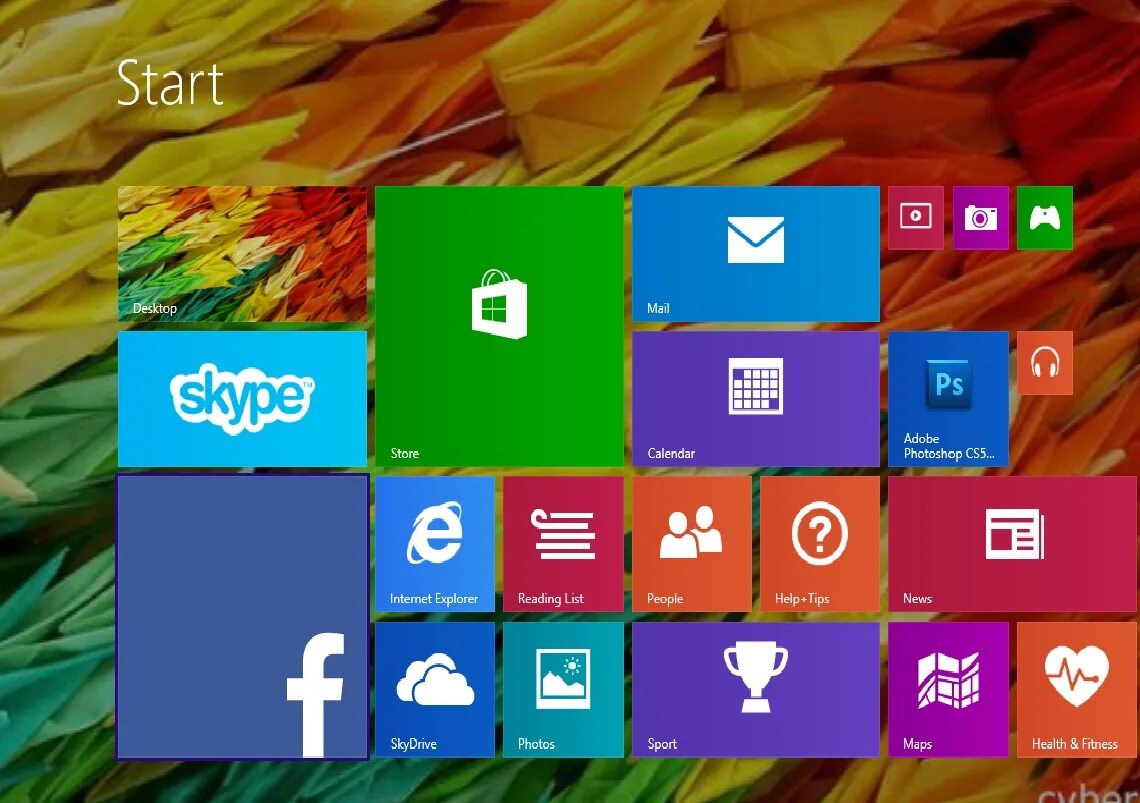
Task: Launch Internet Explorer tile
Action: tap(435, 544)
